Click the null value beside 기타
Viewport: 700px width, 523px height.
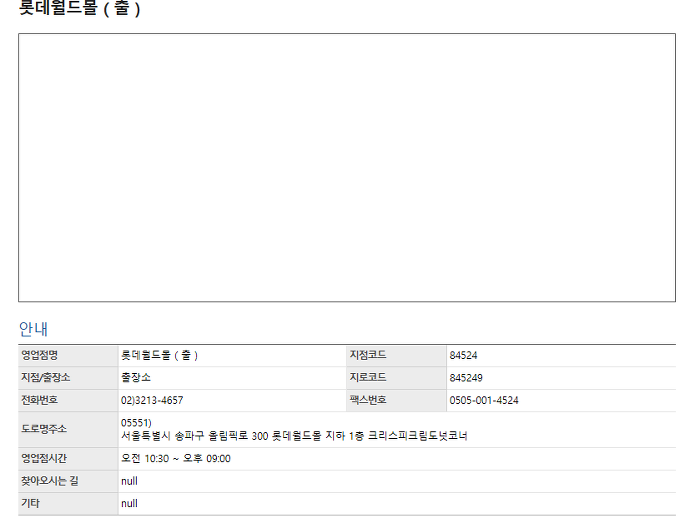(x=129, y=503)
